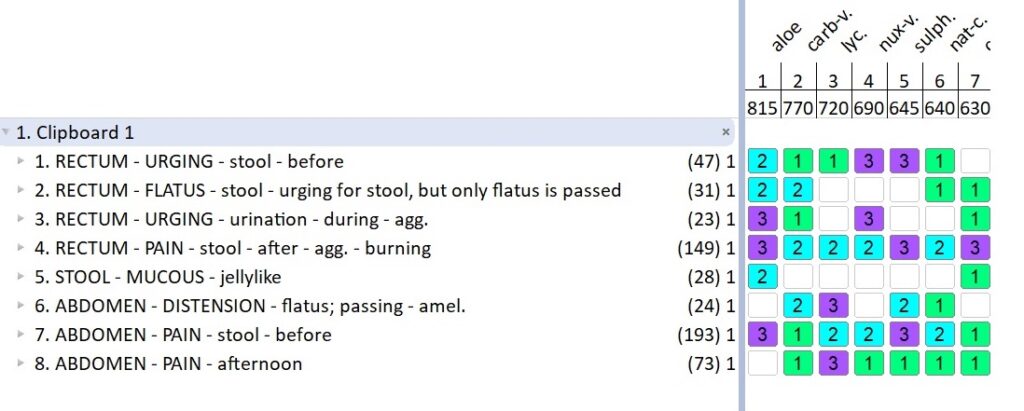Click the (149) remedy count for RECTUM - PAIN
The height and width of the screenshot is (411, 1024).
pyautogui.click(x=697, y=248)
